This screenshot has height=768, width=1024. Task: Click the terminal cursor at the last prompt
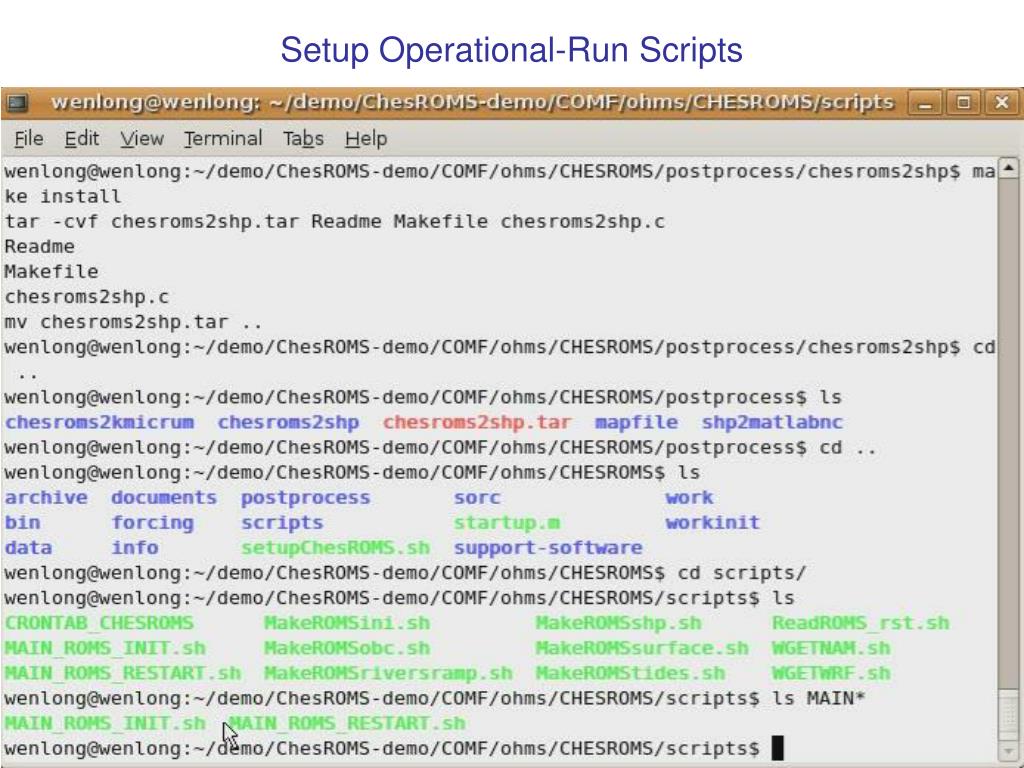coord(777,748)
